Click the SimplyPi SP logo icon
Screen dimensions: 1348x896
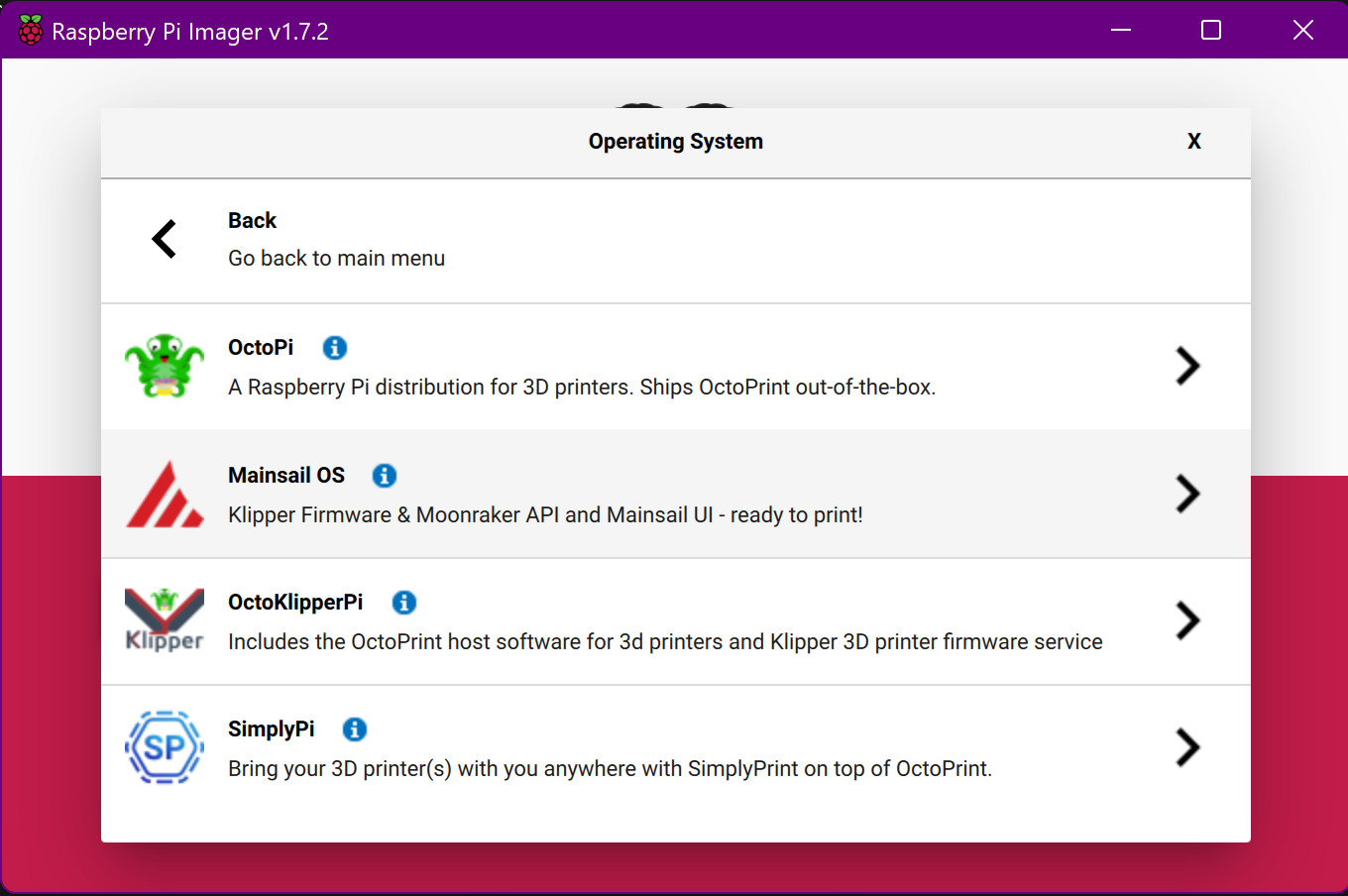(x=165, y=747)
